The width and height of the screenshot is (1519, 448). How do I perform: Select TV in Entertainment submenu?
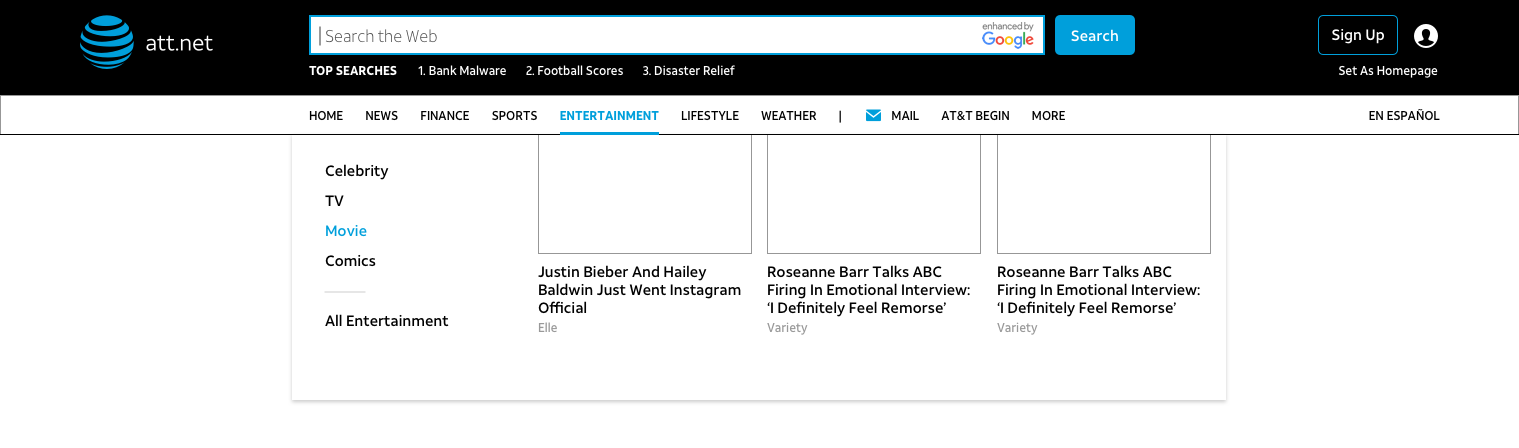(334, 201)
